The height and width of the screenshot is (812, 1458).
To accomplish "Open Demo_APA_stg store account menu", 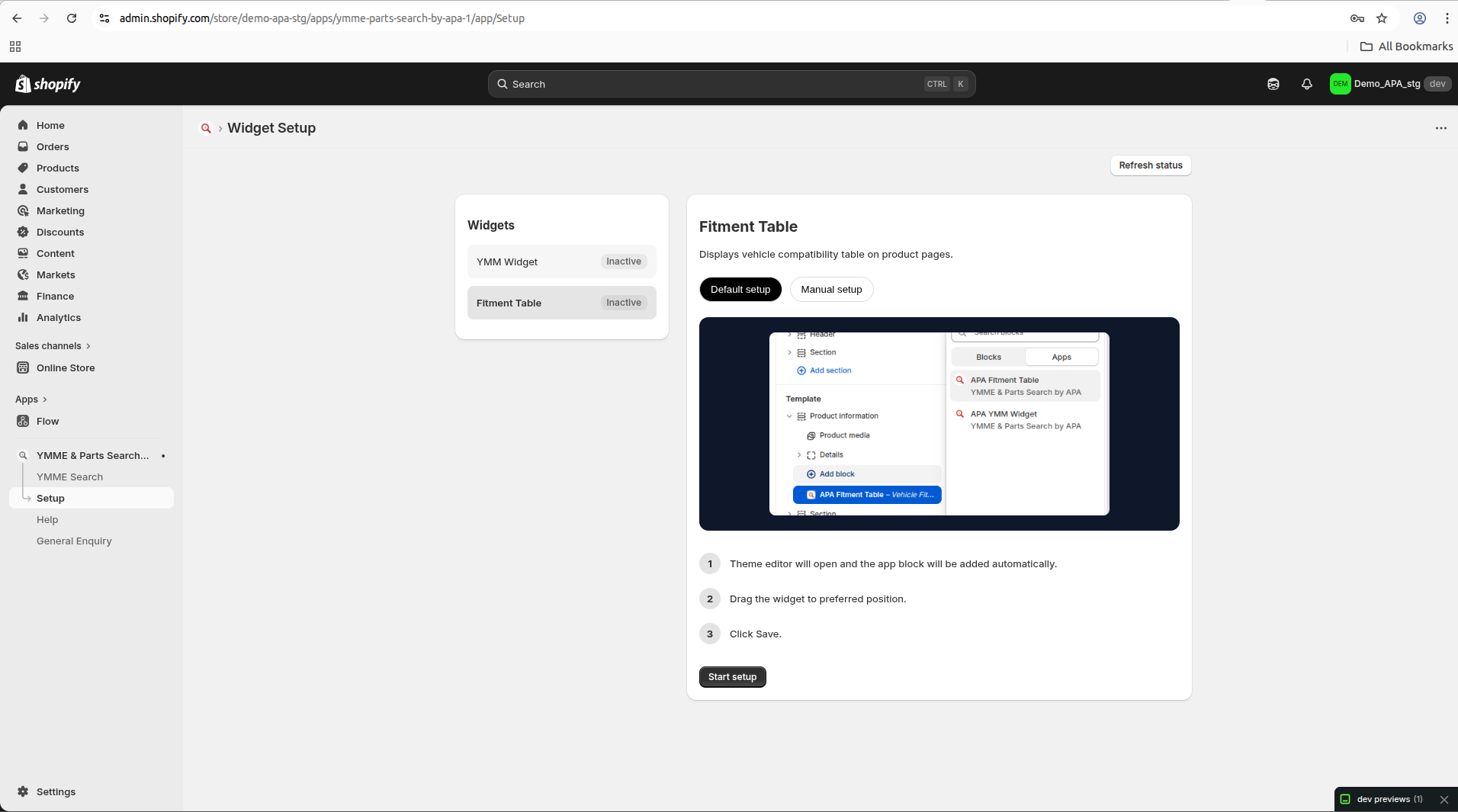I will click(x=1389, y=84).
